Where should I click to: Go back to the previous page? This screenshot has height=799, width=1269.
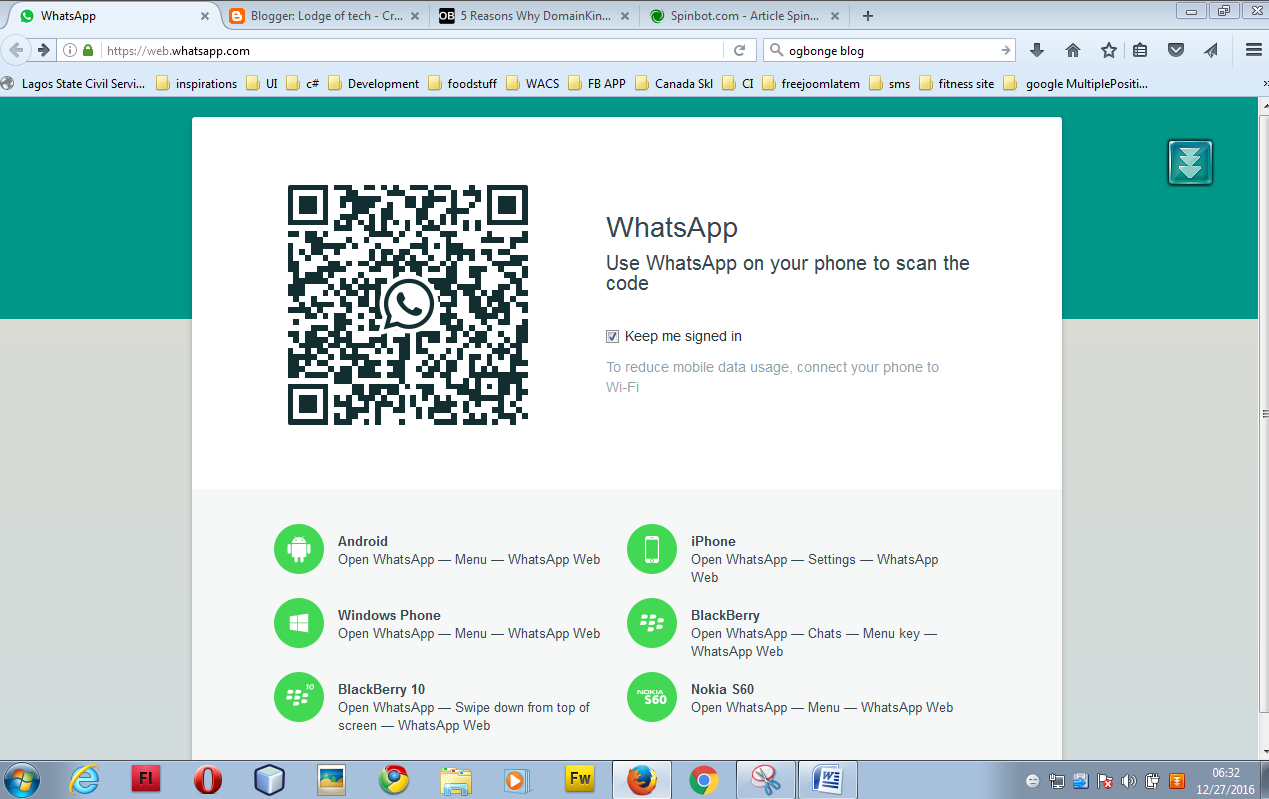click(x=17, y=50)
